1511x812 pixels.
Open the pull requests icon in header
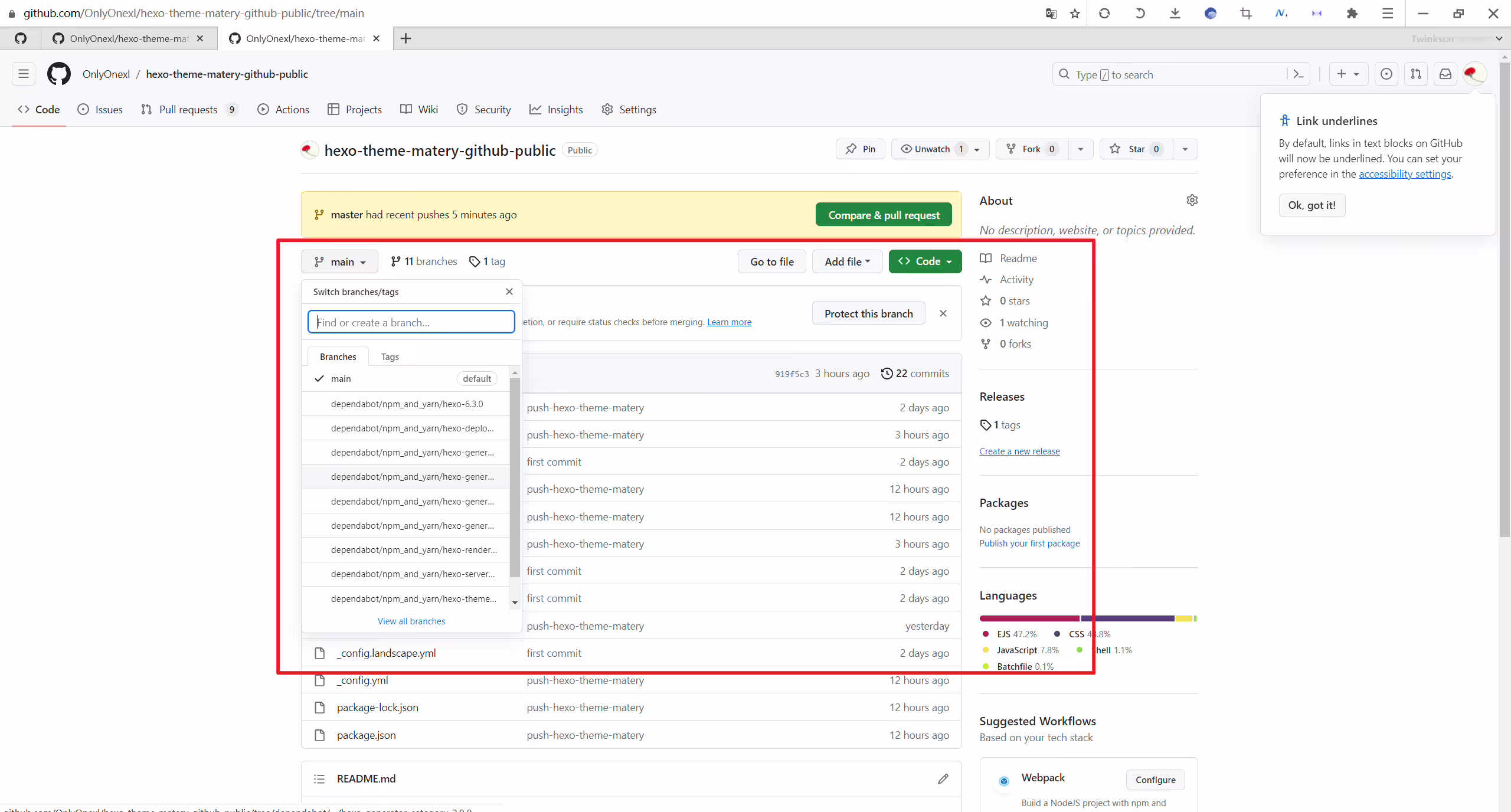pos(1415,74)
